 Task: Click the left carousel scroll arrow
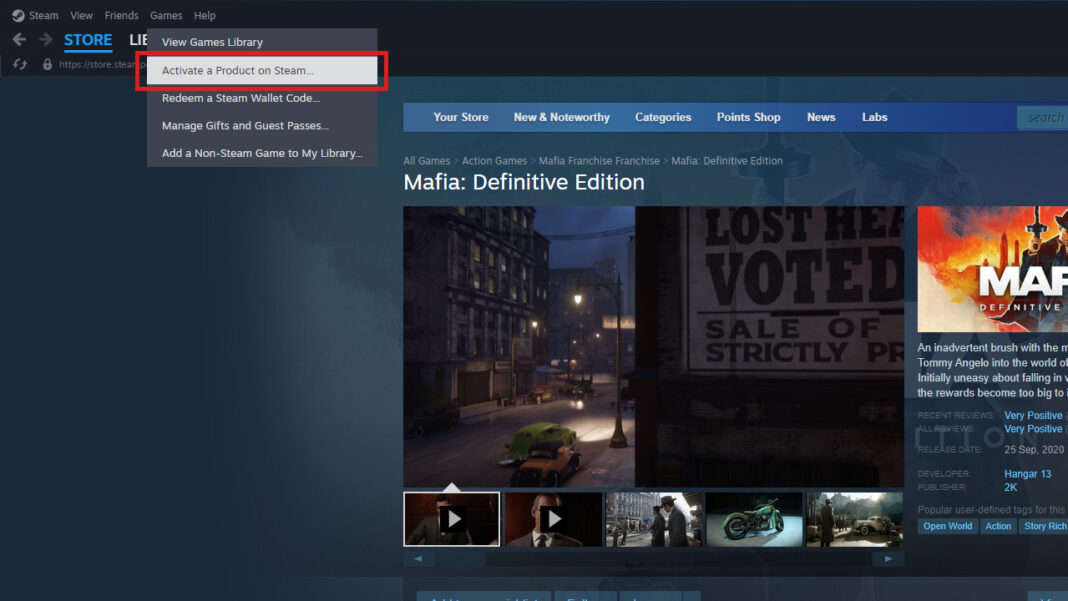tap(418, 559)
